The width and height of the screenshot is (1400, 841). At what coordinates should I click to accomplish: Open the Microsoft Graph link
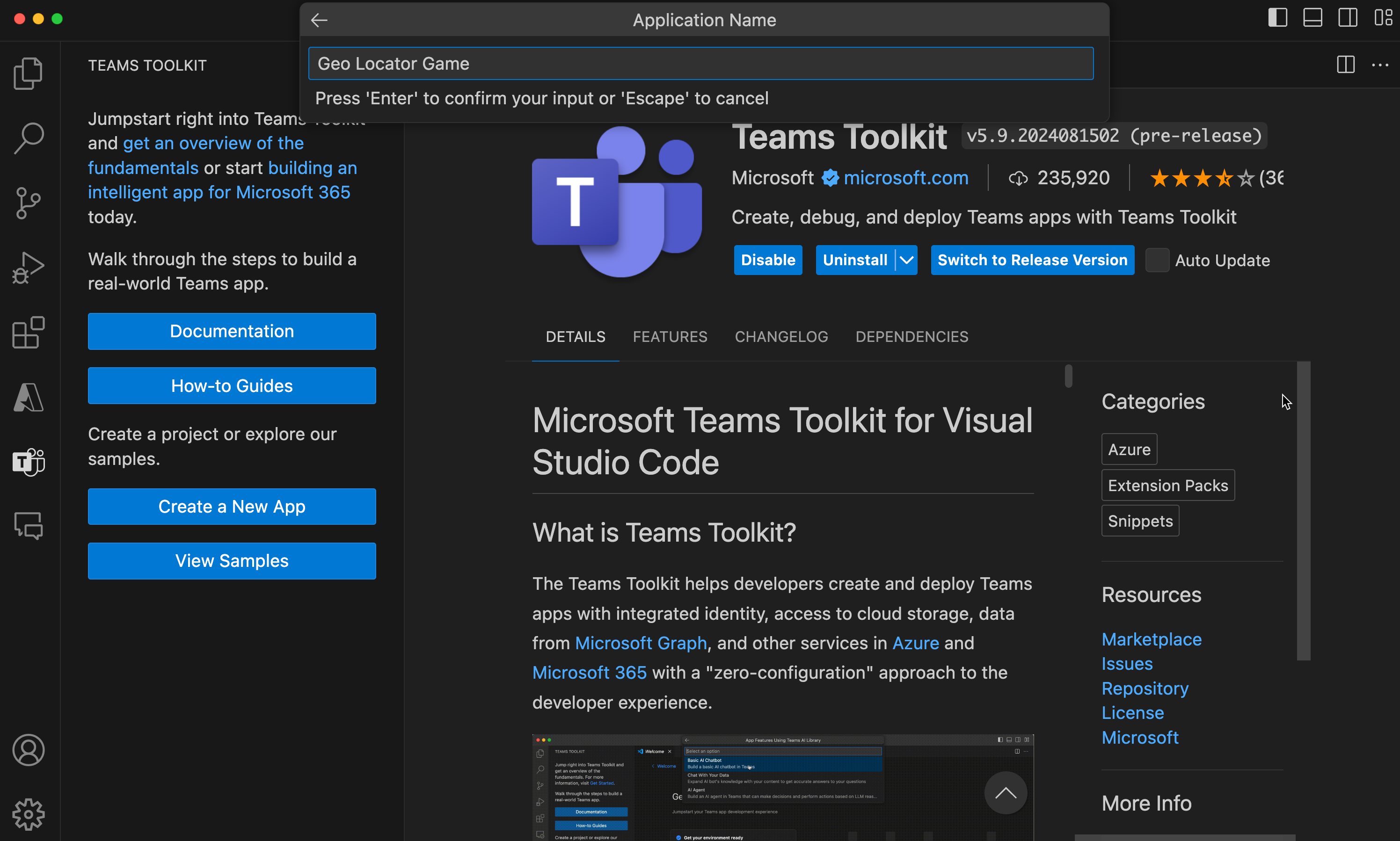[641, 643]
